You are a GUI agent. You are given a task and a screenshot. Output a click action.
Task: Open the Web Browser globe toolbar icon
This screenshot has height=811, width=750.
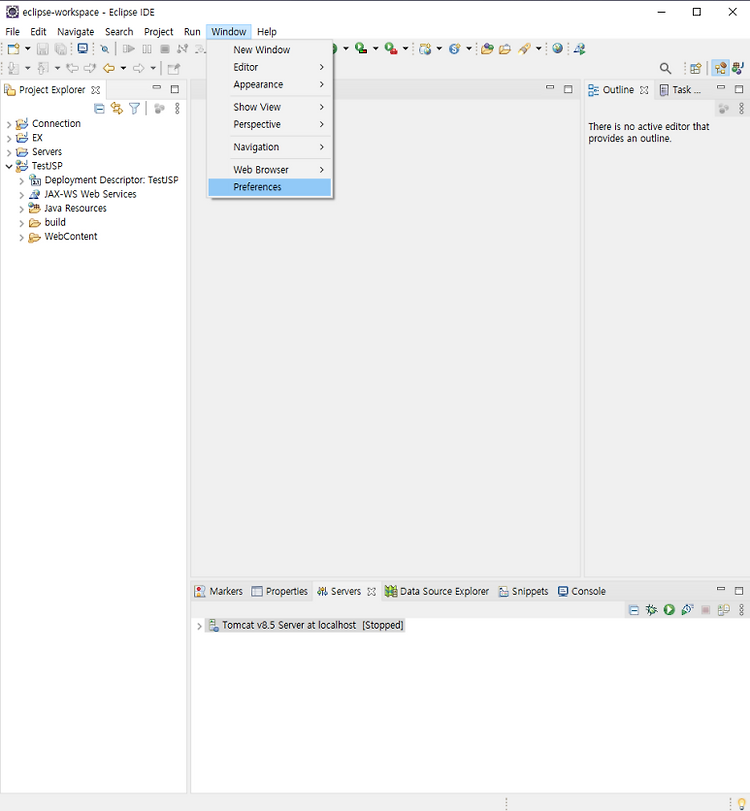[x=558, y=48]
